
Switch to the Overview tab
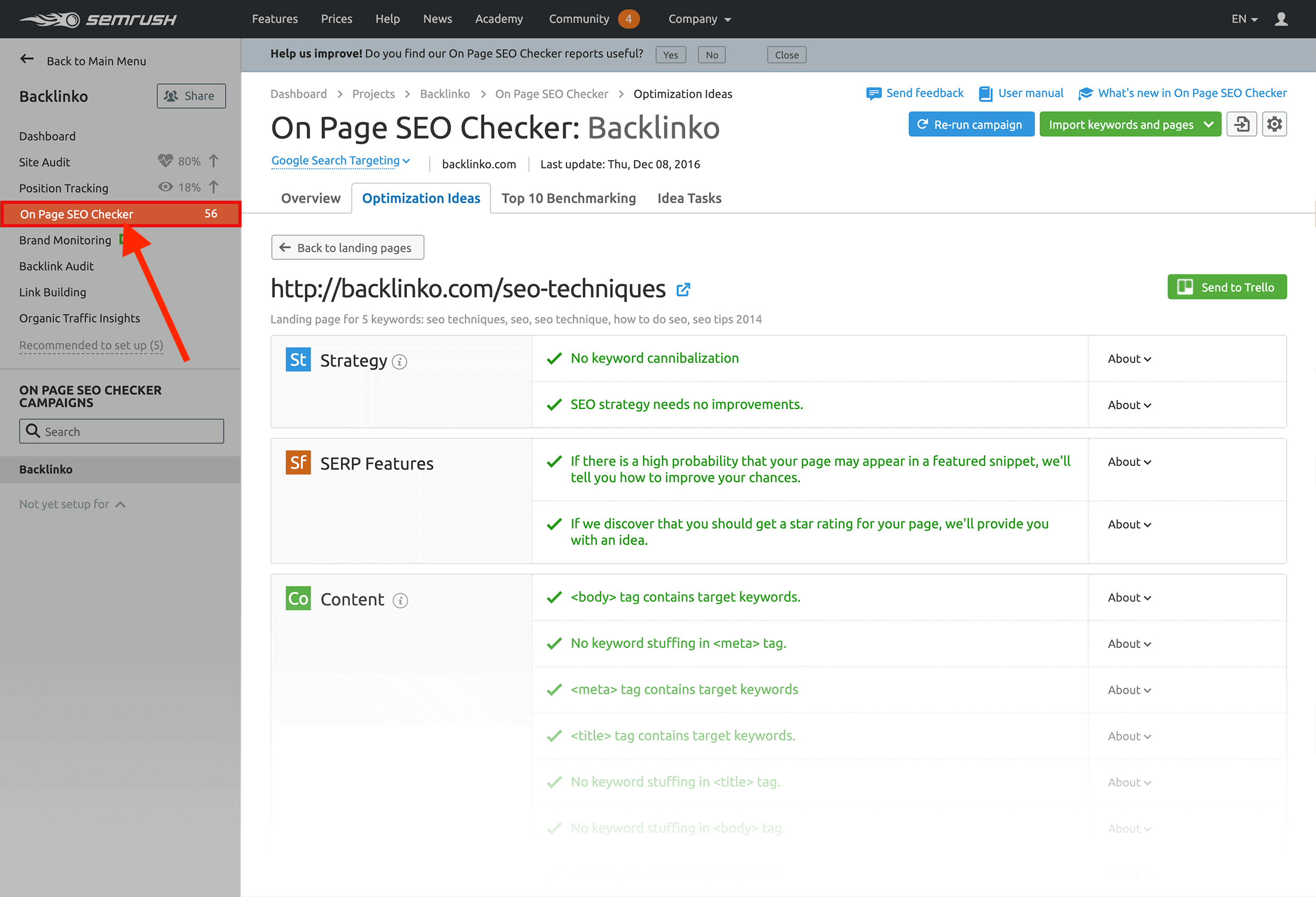coord(309,197)
